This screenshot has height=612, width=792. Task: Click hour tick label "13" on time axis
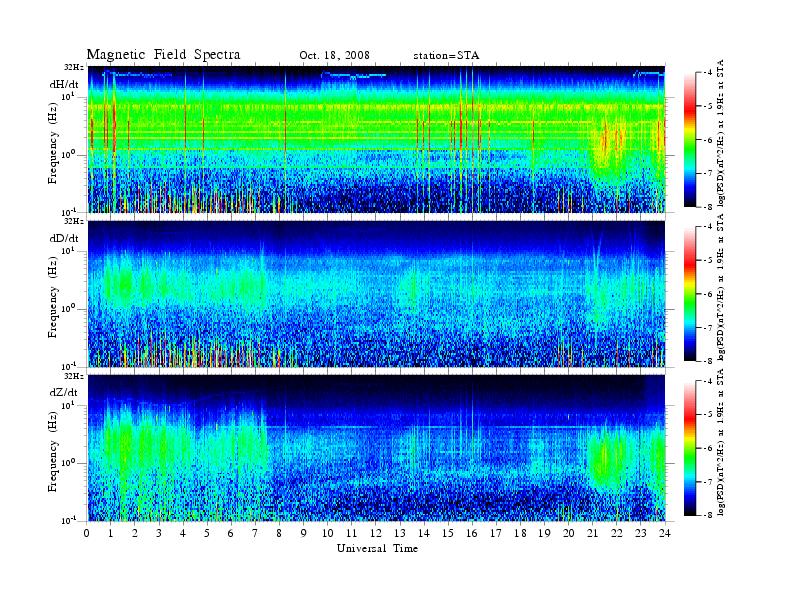(400, 533)
